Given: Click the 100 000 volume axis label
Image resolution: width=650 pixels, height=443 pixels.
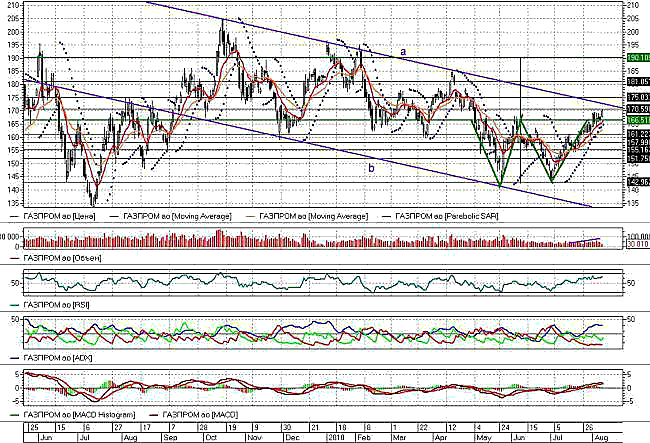Looking at the screenshot, I should click(639, 237).
